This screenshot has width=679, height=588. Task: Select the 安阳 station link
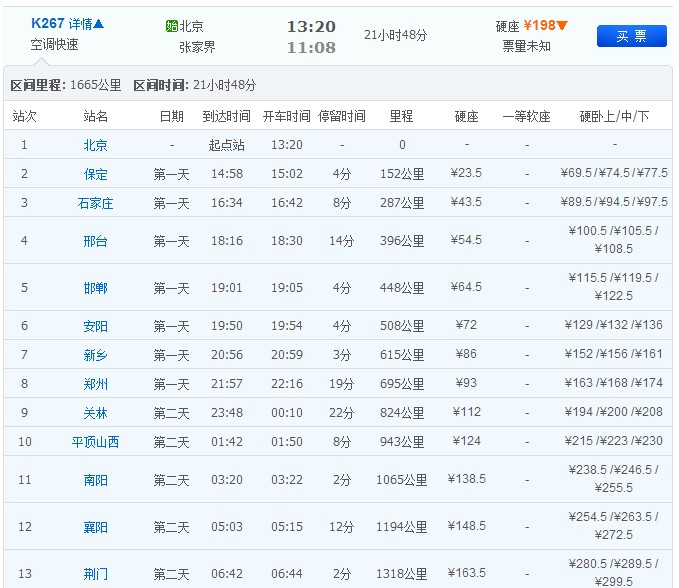tap(96, 326)
